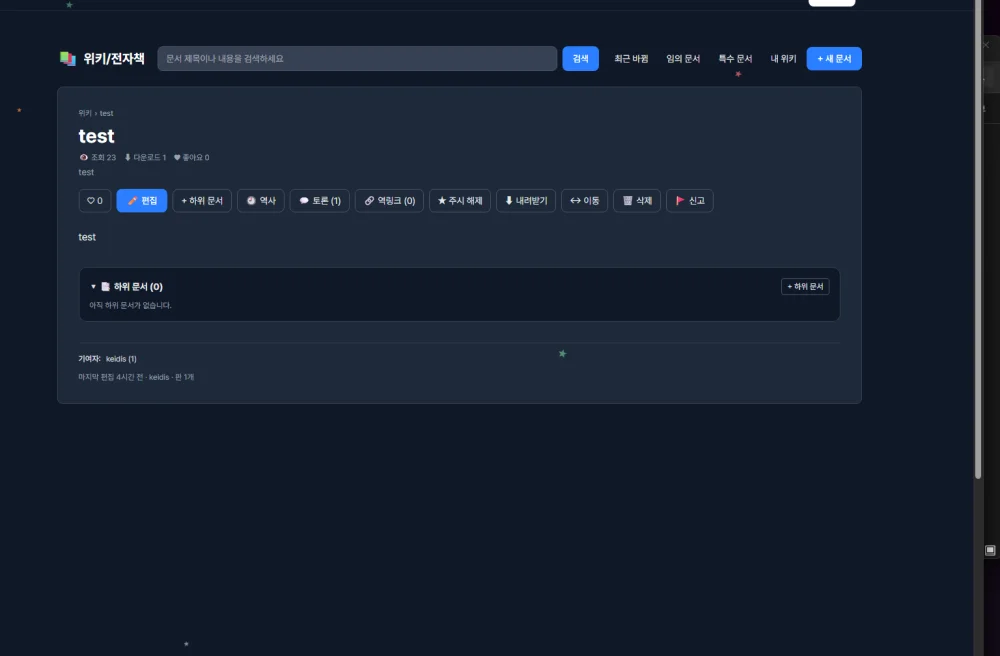
Task: Navigate to 내 위키
Action: tap(783, 59)
